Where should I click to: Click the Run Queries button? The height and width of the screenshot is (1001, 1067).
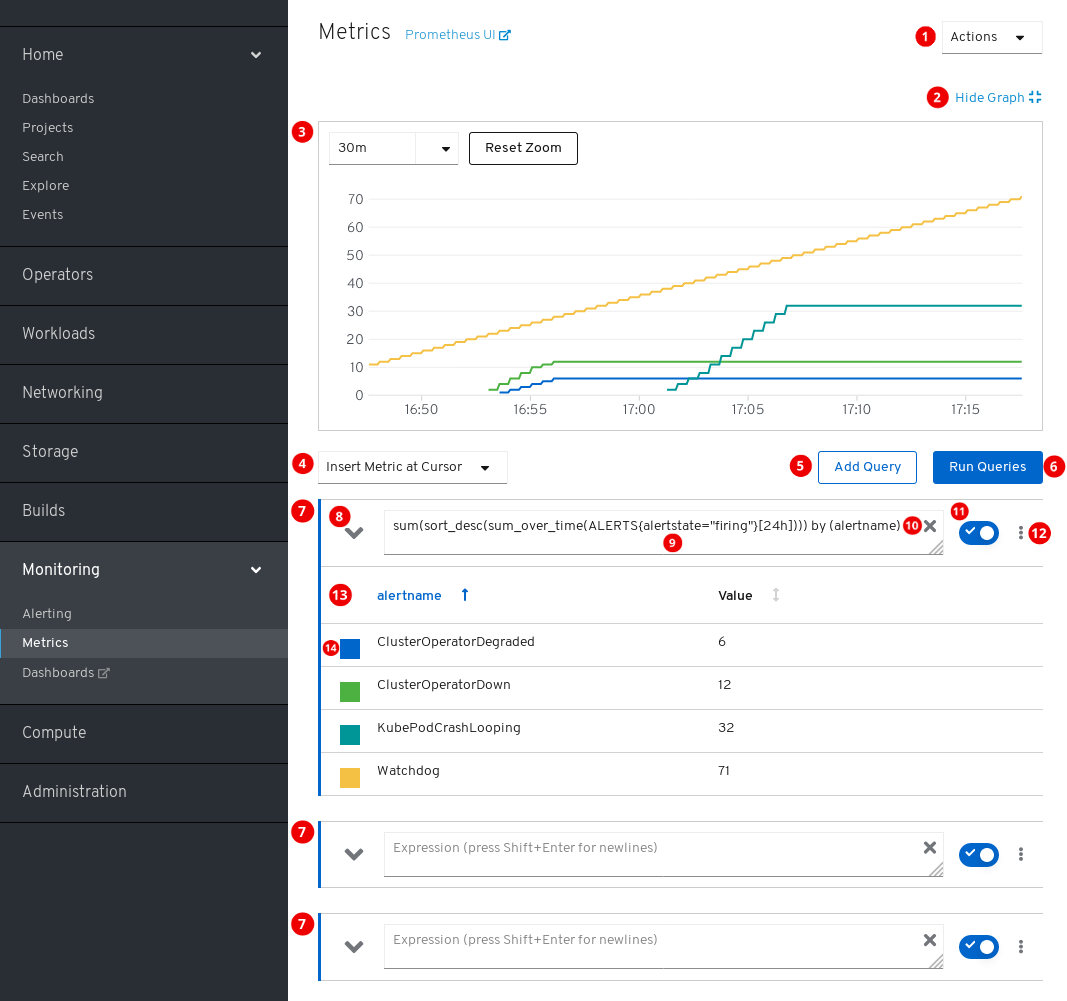987,467
